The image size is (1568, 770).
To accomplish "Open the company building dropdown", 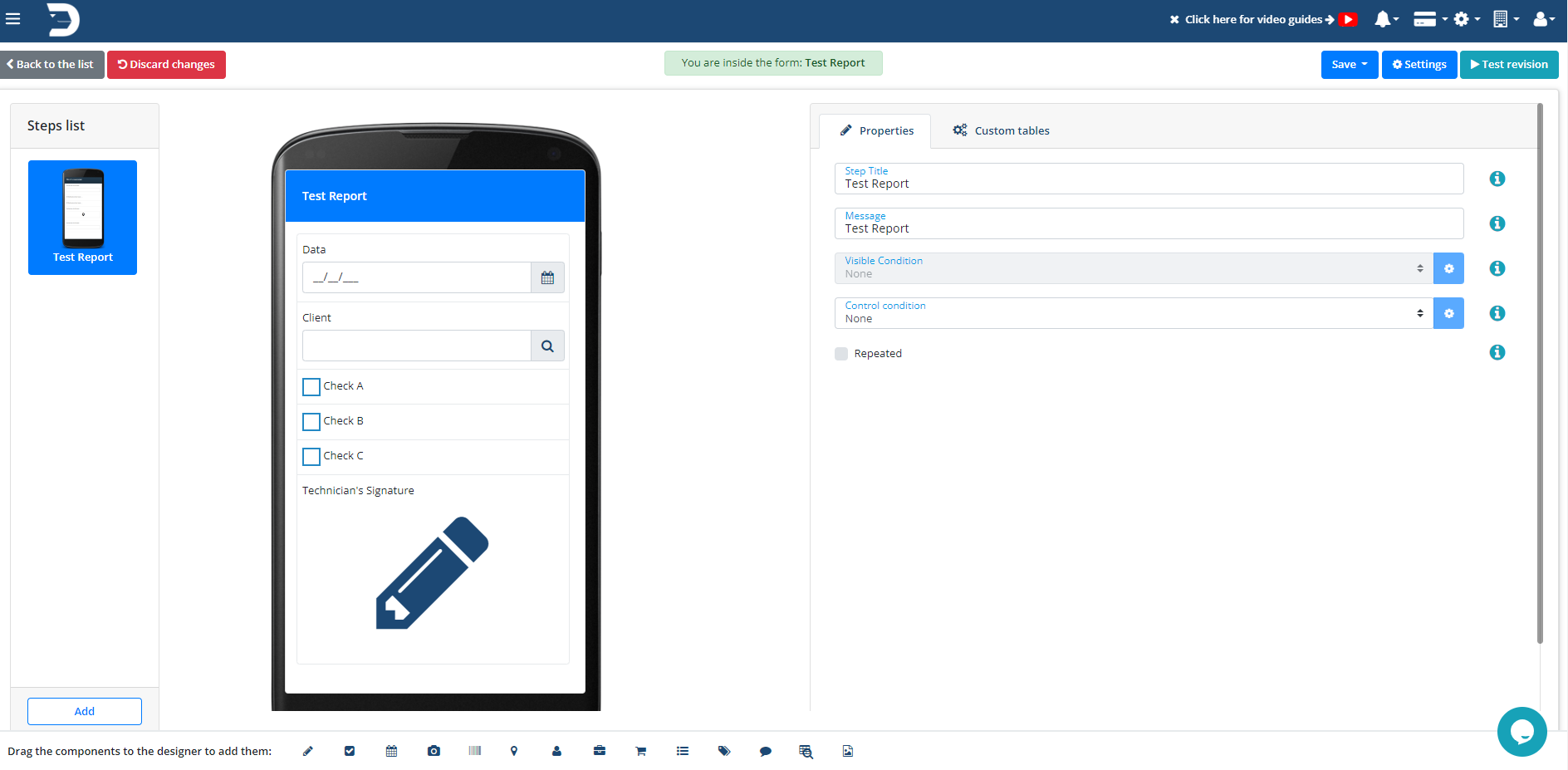I will [1506, 19].
